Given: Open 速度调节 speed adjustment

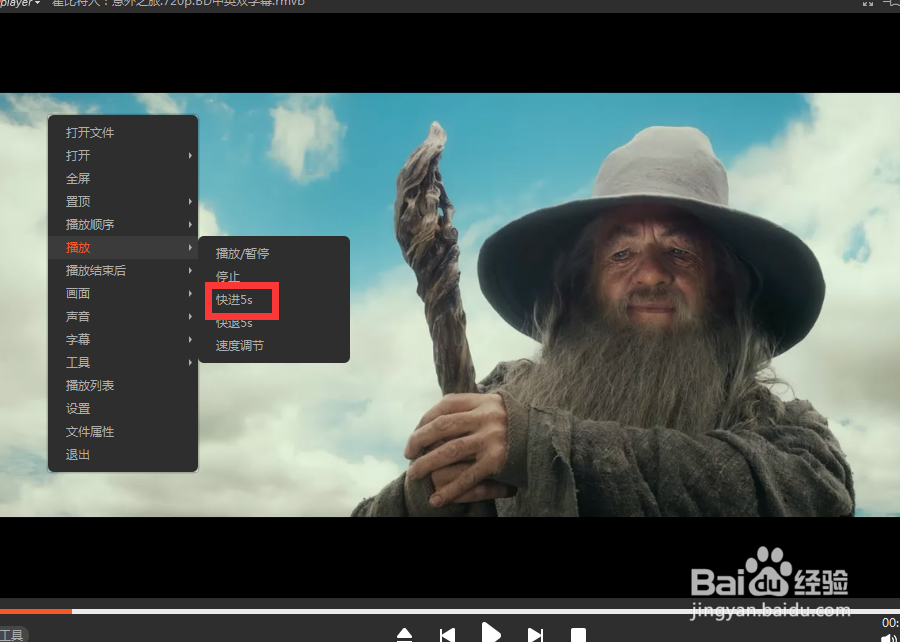Looking at the screenshot, I should (274, 345).
